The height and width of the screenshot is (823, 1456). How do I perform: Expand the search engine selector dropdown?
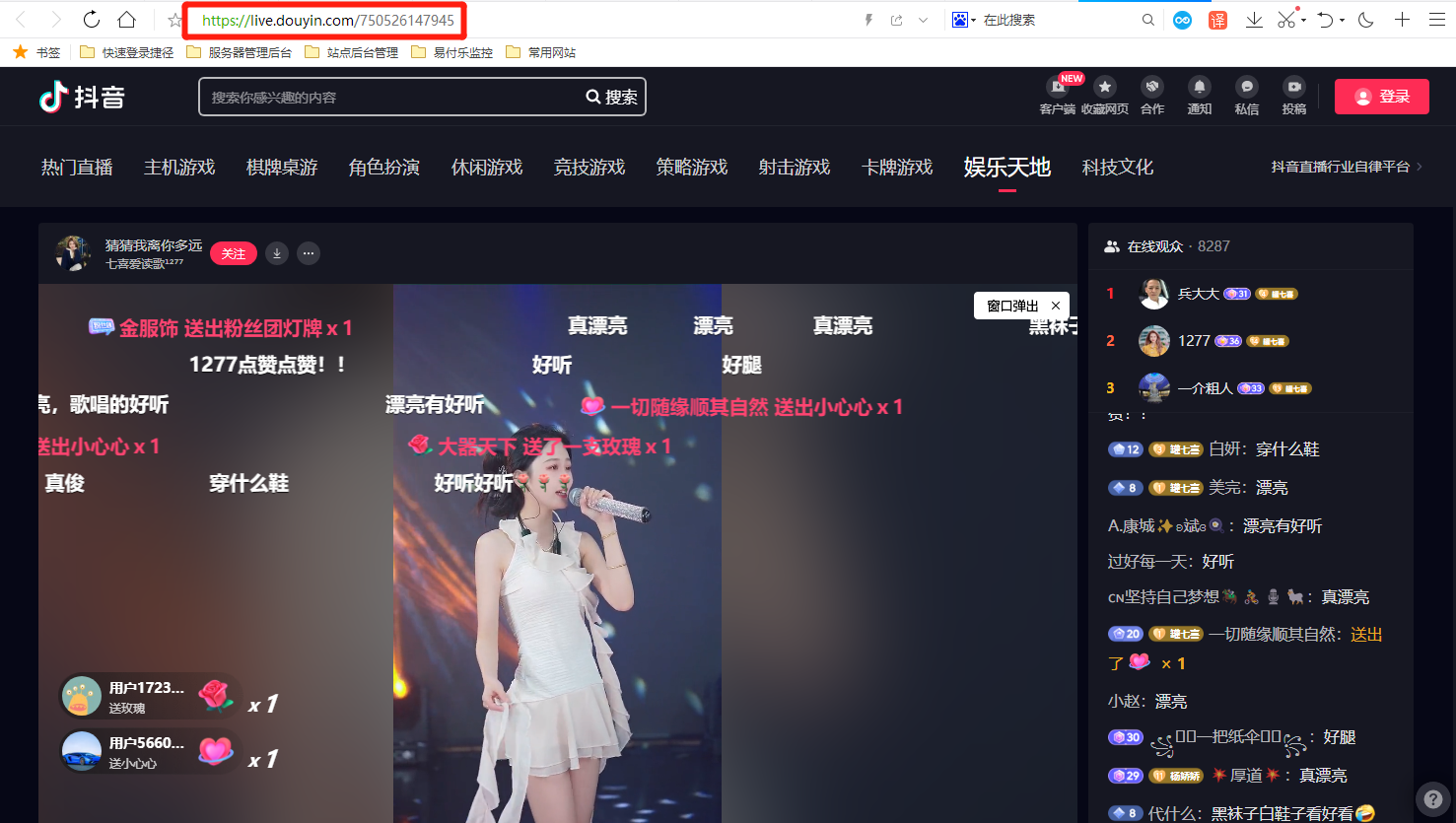973,20
